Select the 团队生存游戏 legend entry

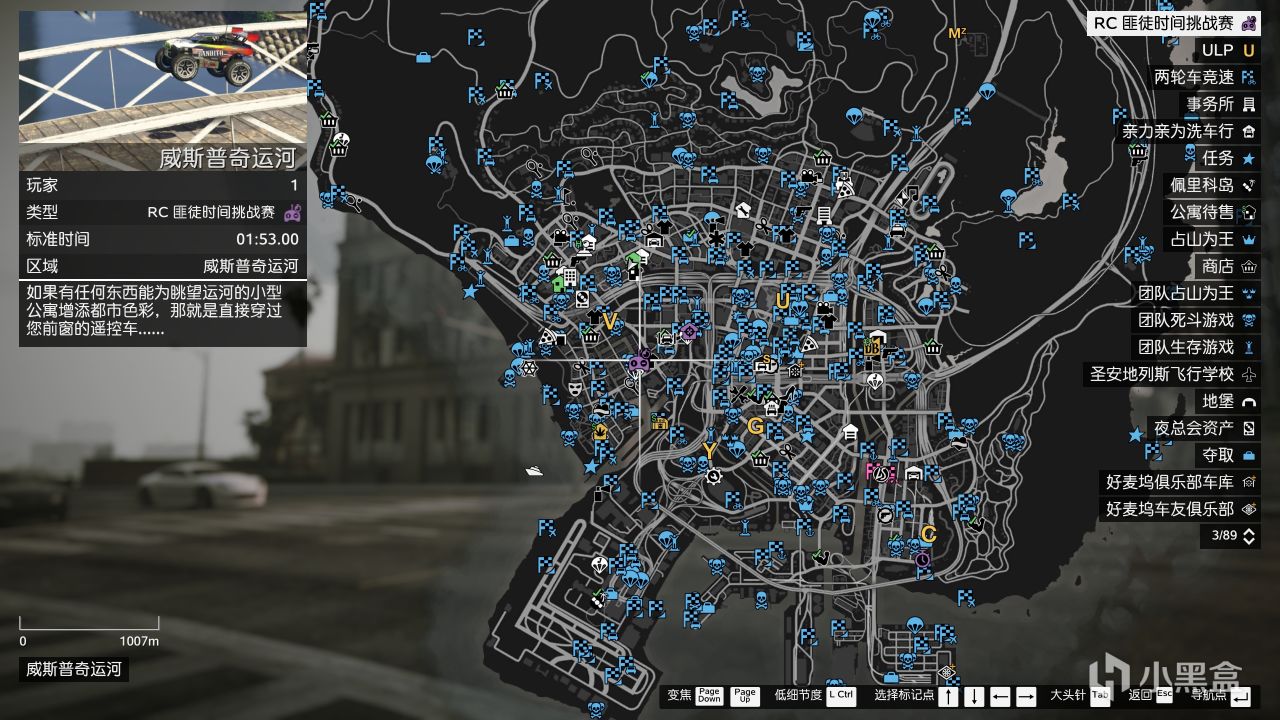1196,347
